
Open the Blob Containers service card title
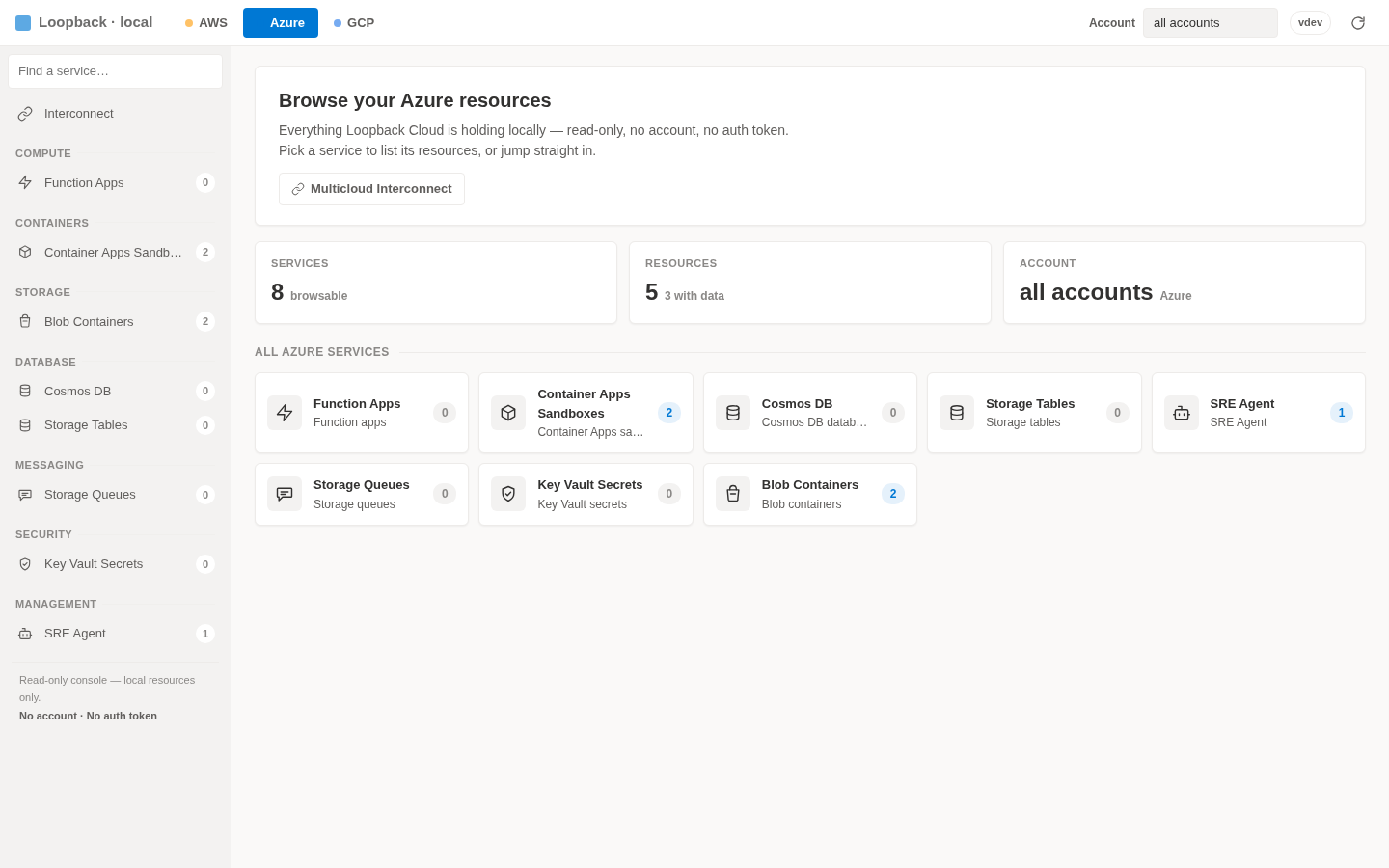(x=810, y=485)
